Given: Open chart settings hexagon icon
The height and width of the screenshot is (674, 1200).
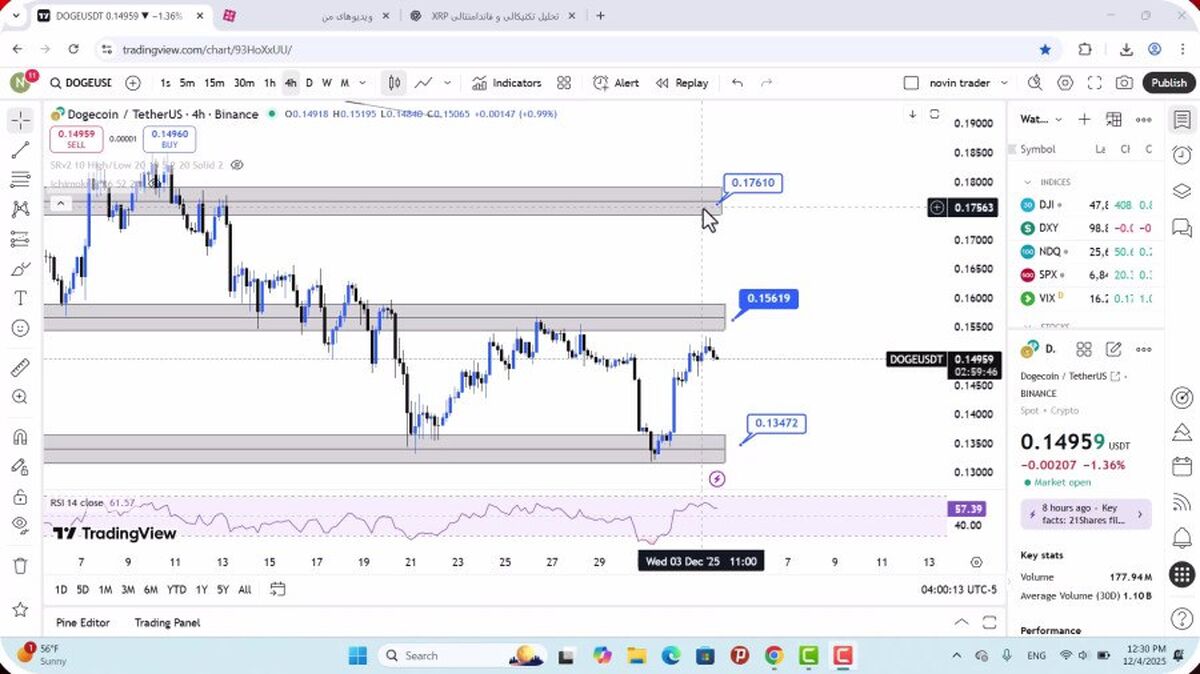Looking at the screenshot, I should pyautogui.click(x=1065, y=83).
